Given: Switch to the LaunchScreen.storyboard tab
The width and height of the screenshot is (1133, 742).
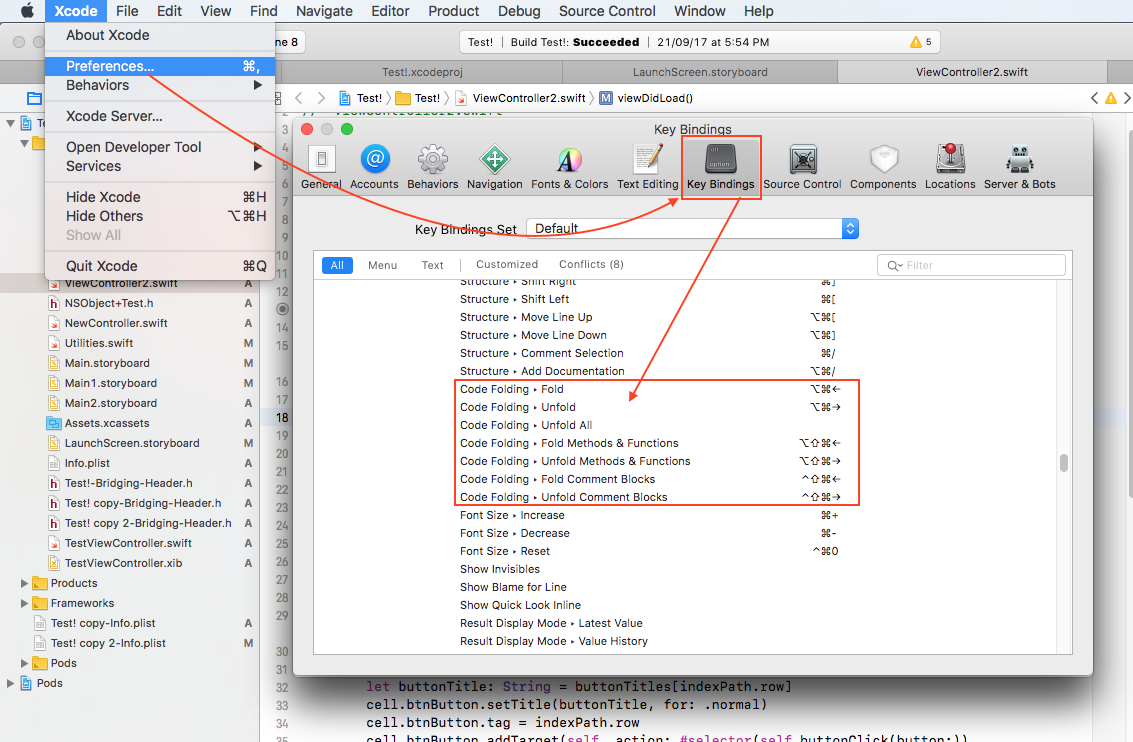Looking at the screenshot, I should point(700,72).
